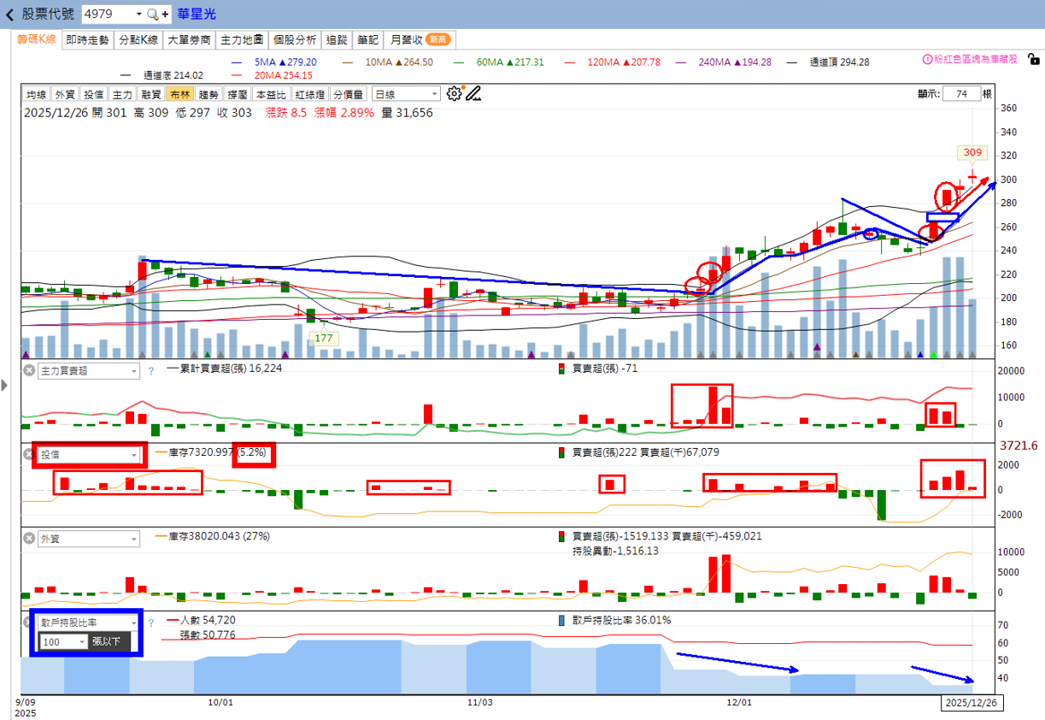The image size is (1045, 720).
Task: Click the 持股異動-1,516.13 text
Action: [x=615, y=551]
